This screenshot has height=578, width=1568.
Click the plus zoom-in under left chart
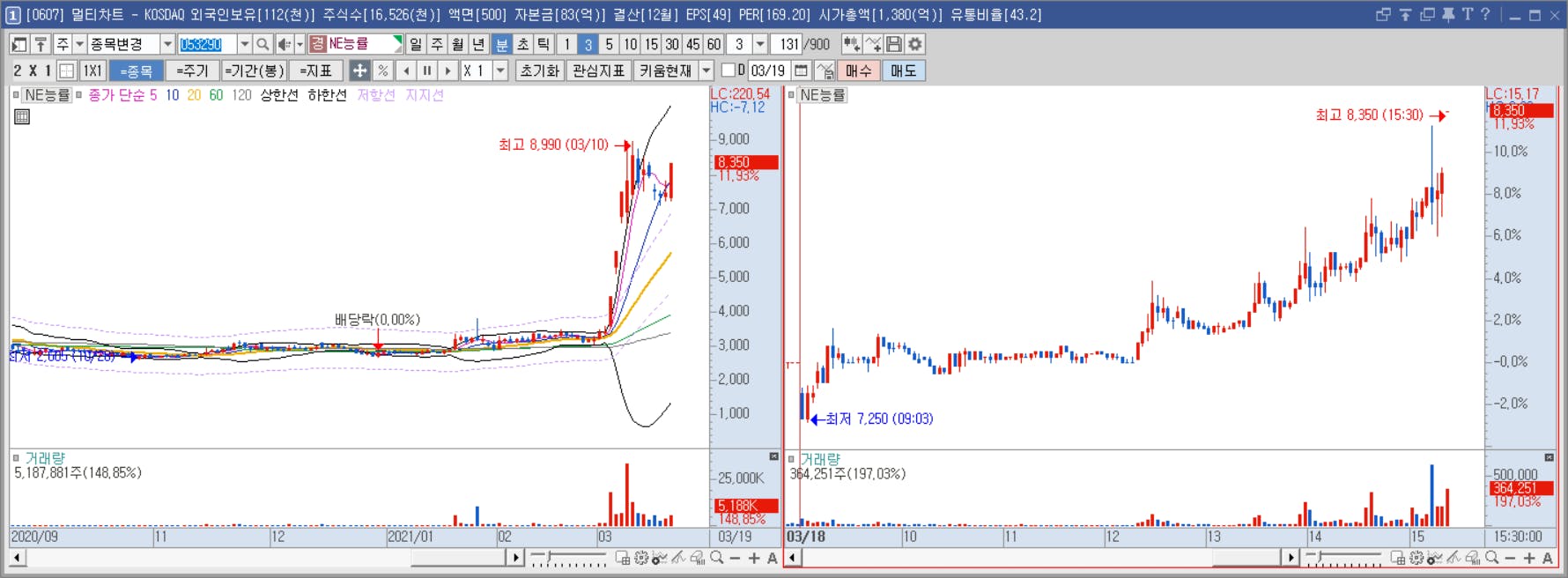coord(754,558)
